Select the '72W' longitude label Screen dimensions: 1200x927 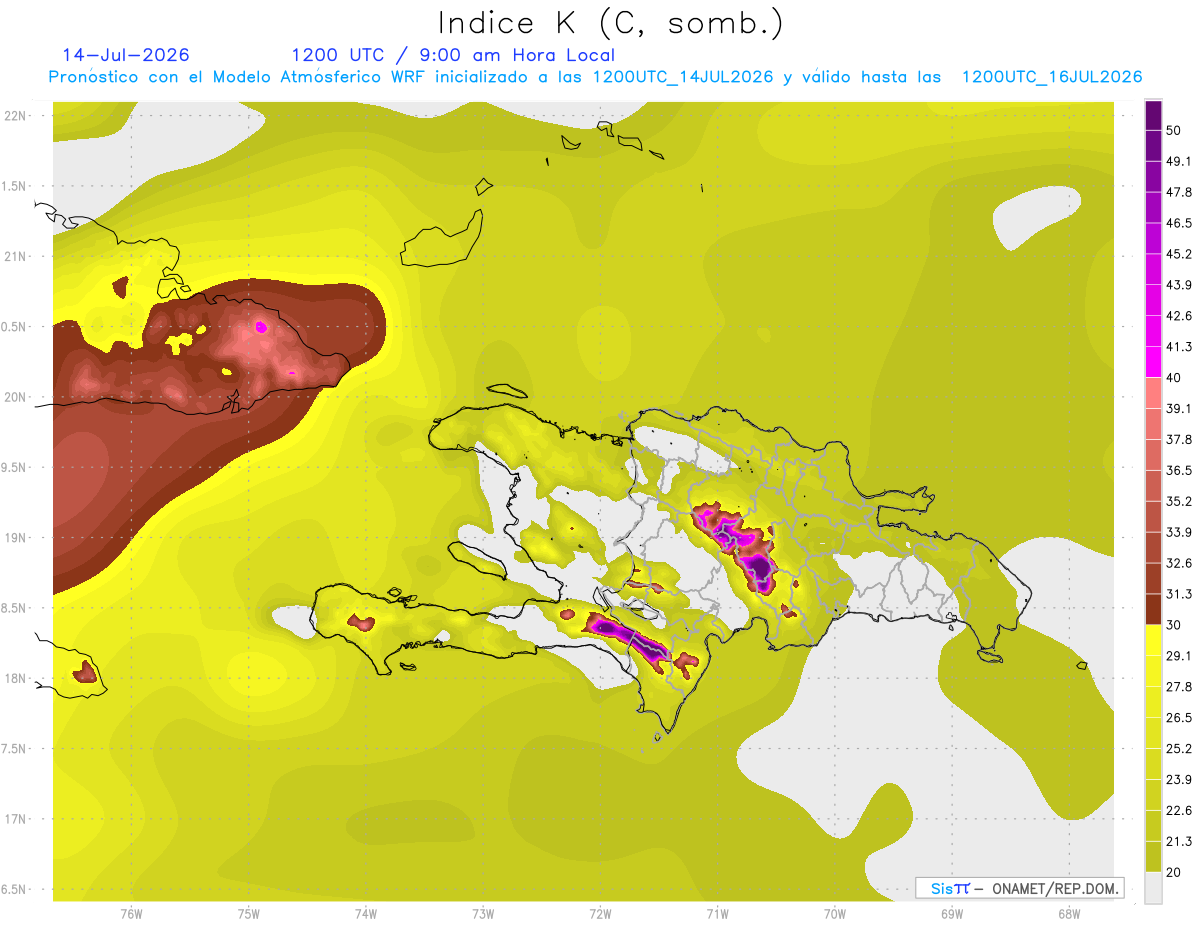tap(600, 913)
